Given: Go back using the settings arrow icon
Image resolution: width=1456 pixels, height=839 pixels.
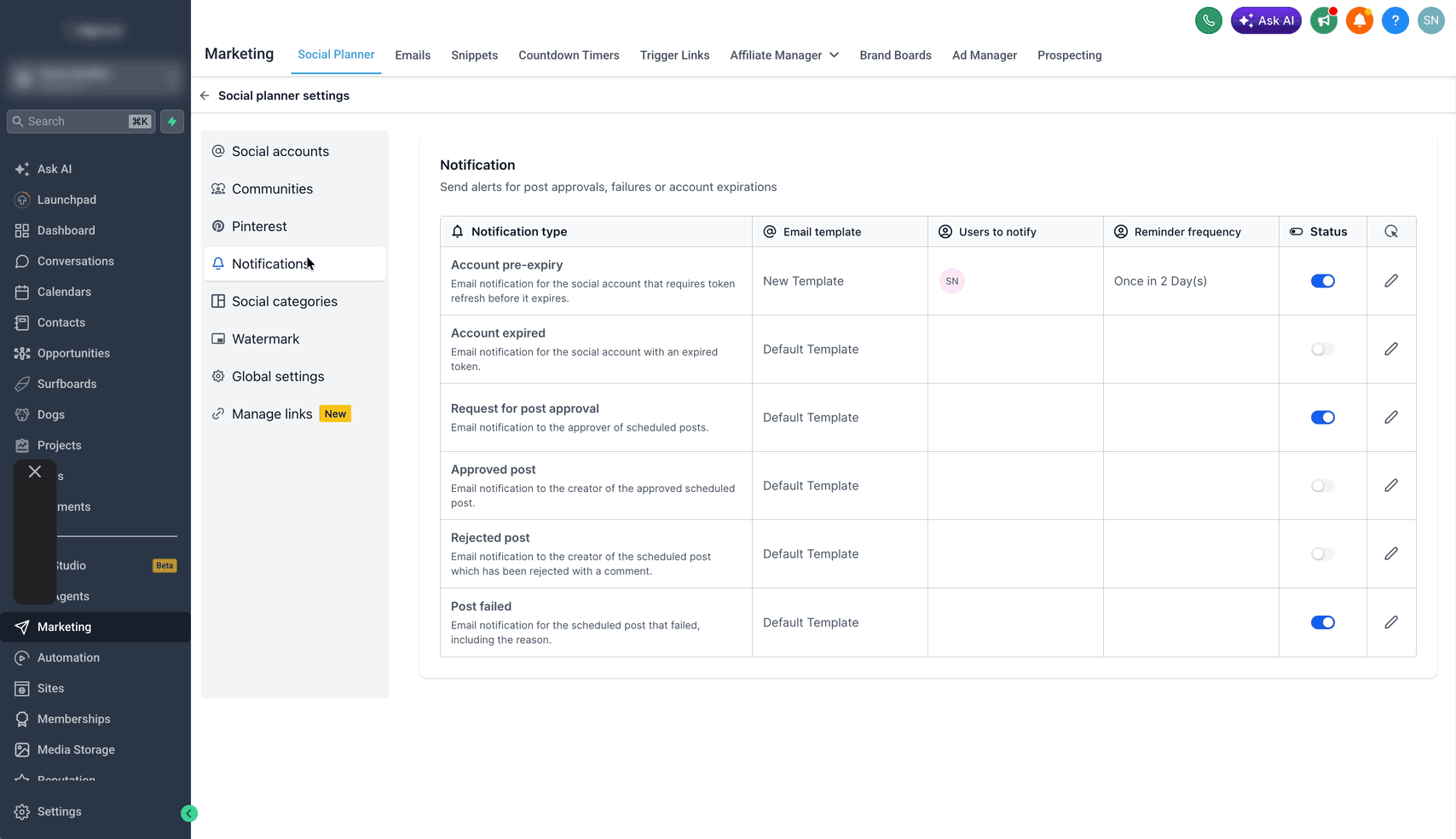Looking at the screenshot, I should pos(205,95).
